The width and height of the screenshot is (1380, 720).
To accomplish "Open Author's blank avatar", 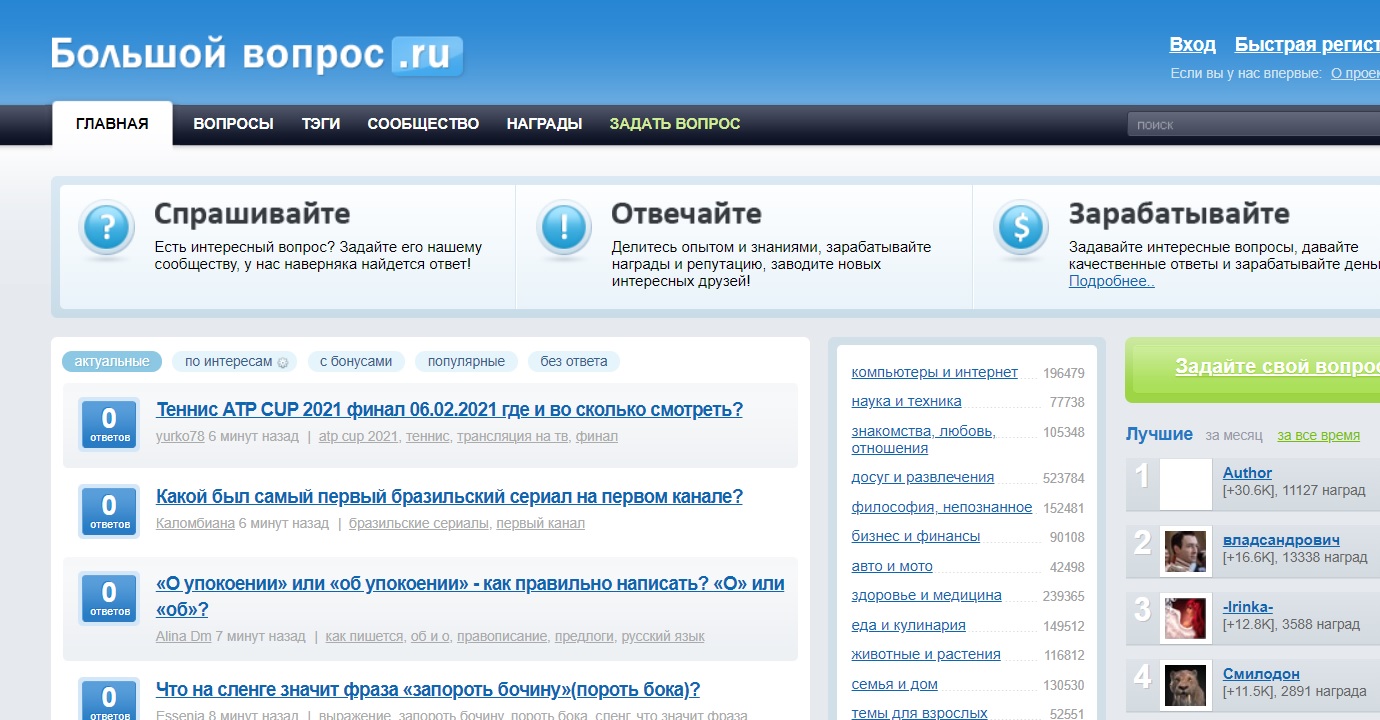I will point(1186,484).
